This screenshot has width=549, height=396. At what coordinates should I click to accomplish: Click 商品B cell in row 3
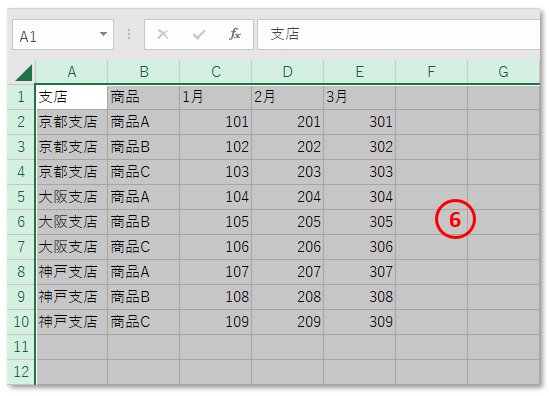[144, 147]
